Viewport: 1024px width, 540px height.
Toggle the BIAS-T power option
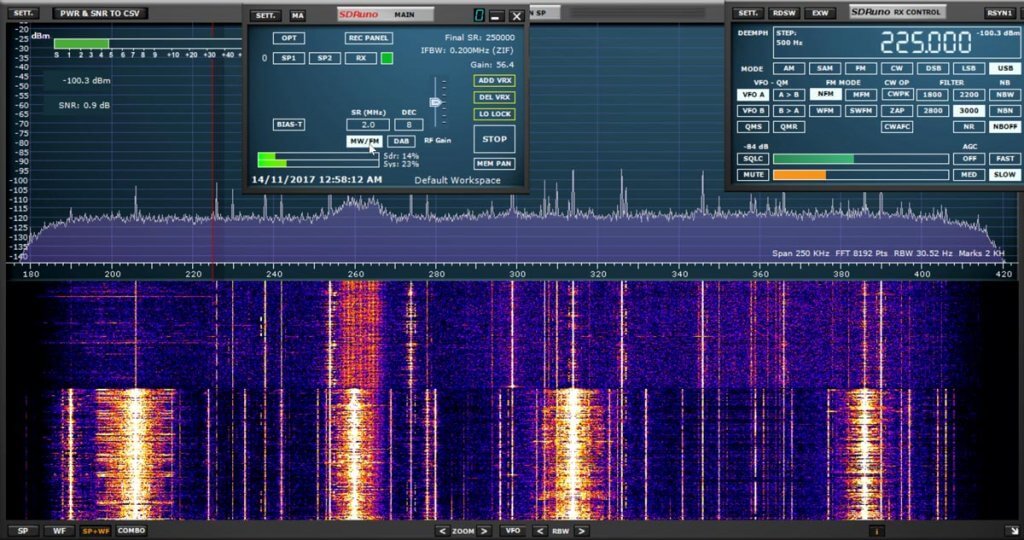point(289,125)
